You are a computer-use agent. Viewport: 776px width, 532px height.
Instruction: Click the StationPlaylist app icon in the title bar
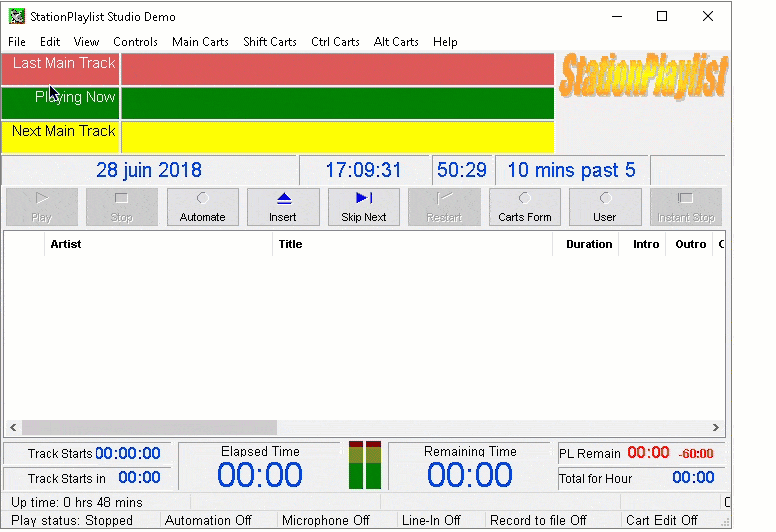click(x=16, y=16)
